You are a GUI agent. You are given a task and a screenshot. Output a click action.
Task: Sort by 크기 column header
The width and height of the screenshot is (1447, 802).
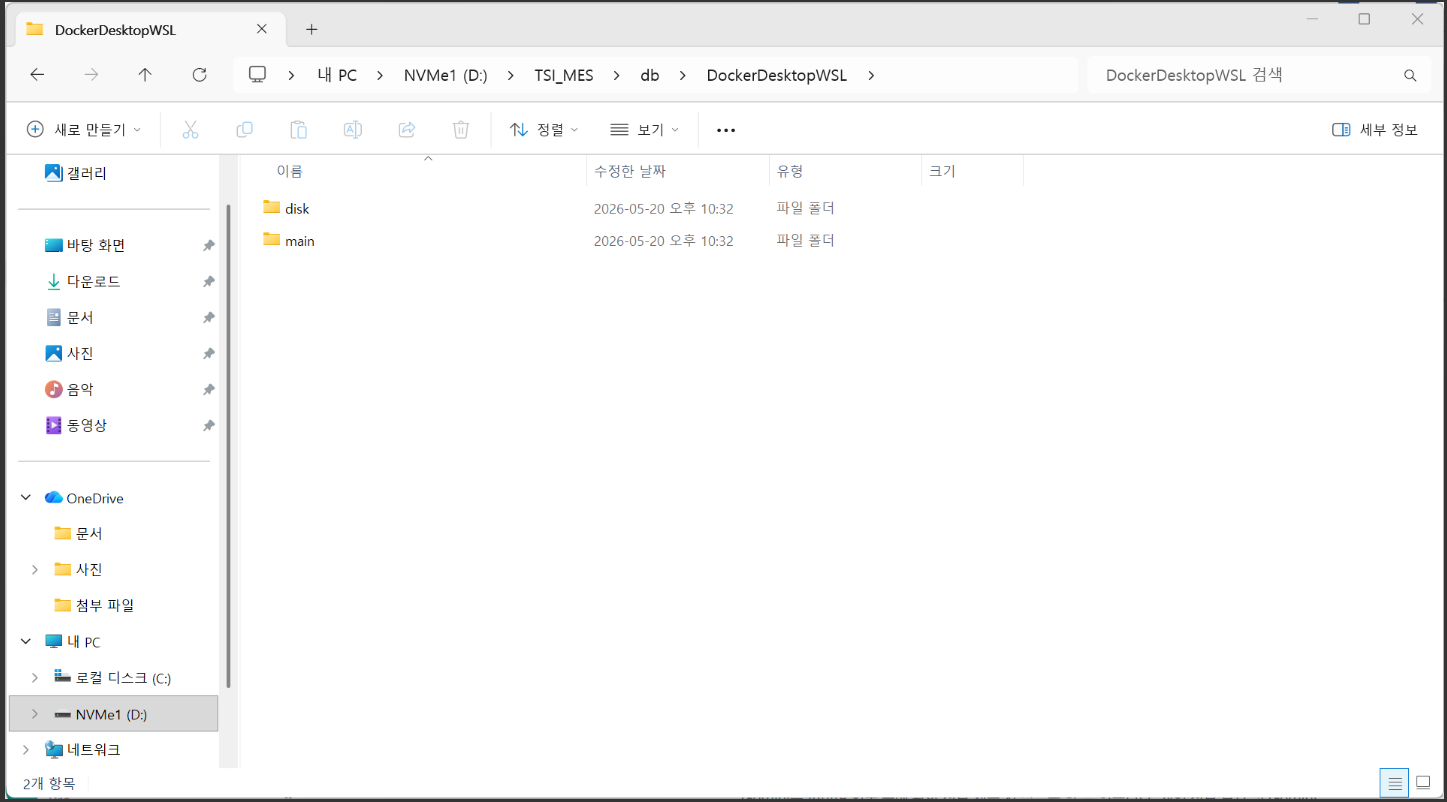click(942, 171)
